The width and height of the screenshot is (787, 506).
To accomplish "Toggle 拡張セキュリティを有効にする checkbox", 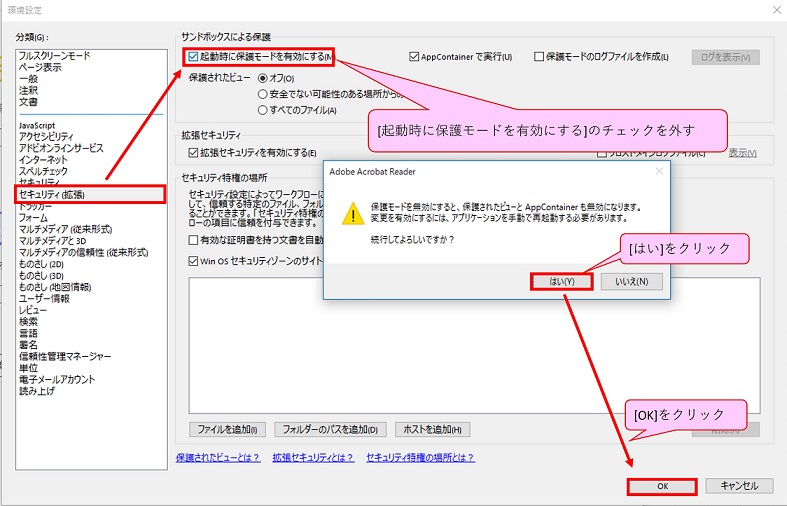I will pos(194,153).
